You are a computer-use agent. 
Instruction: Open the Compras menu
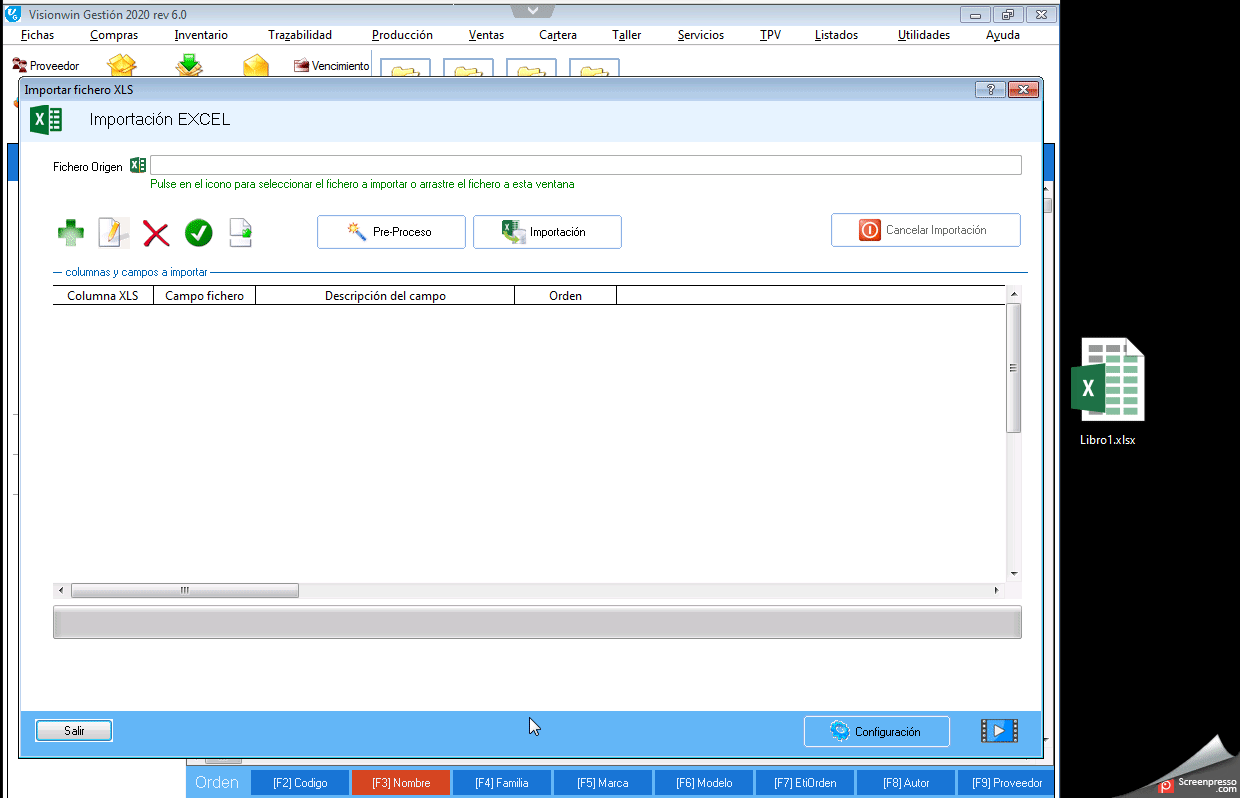pos(114,35)
